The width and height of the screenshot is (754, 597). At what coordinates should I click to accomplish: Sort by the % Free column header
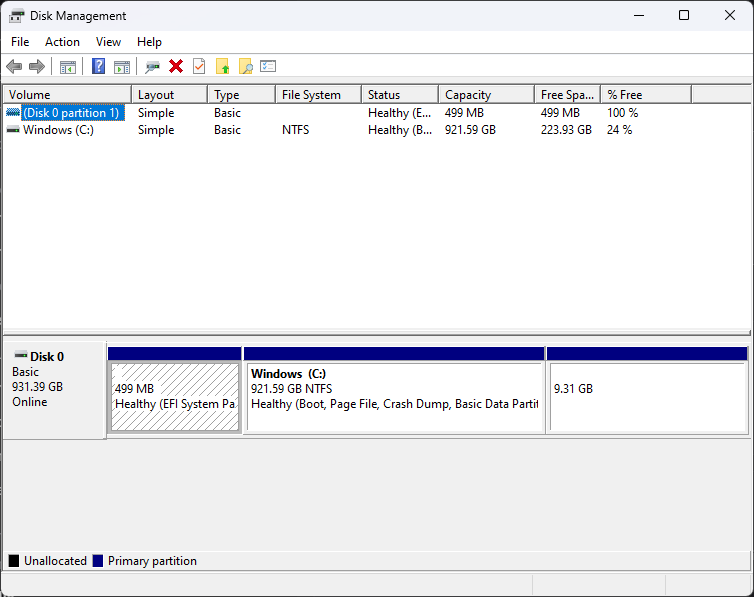pyautogui.click(x=646, y=95)
